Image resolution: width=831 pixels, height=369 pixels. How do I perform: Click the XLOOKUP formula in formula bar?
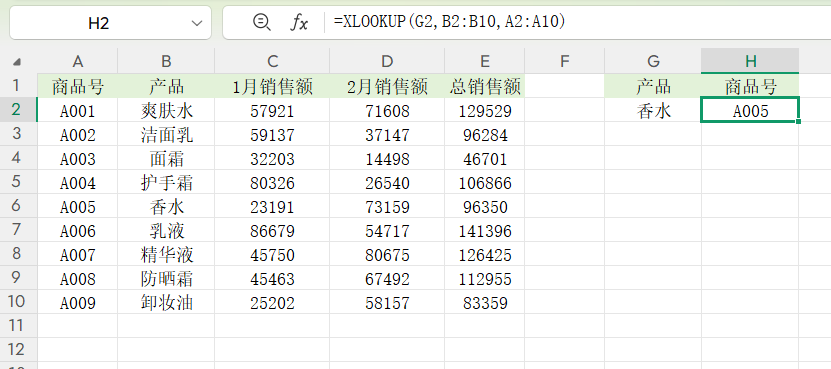pyautogui.click(x=450, y=22)
